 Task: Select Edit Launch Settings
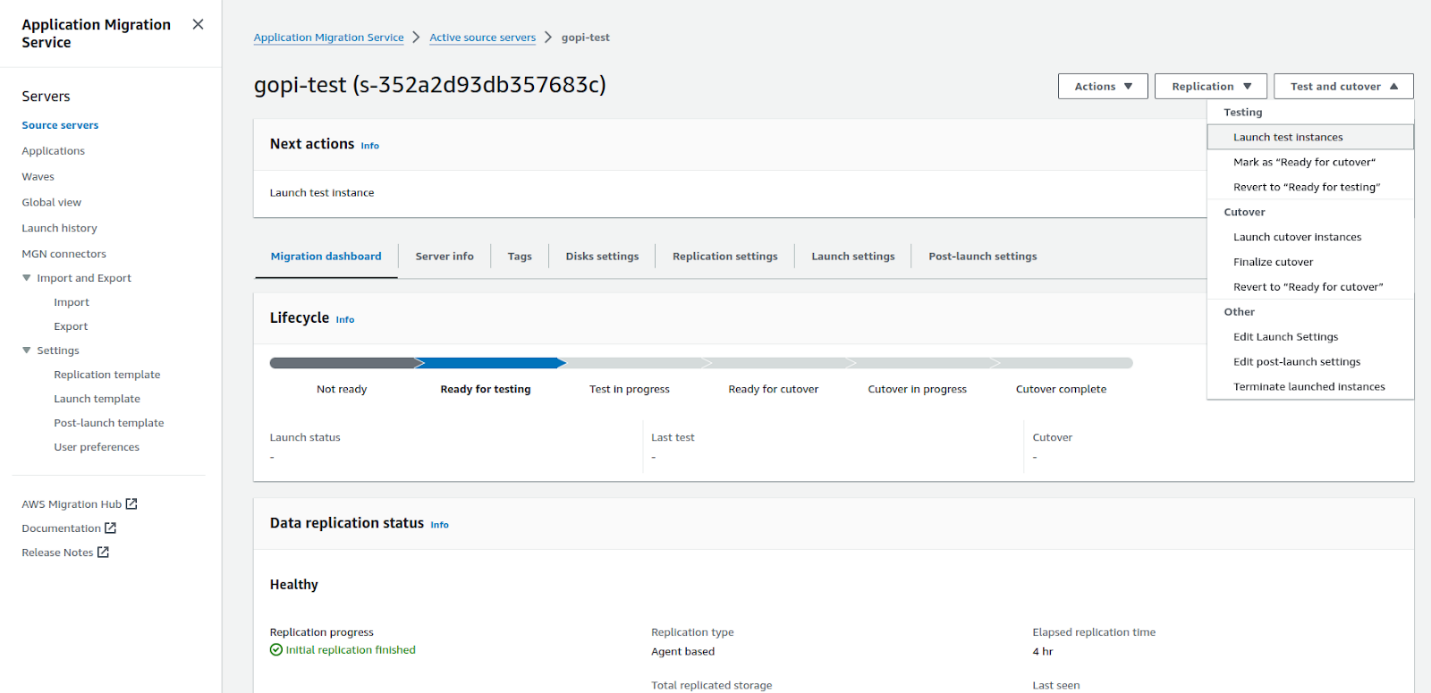1310,337
